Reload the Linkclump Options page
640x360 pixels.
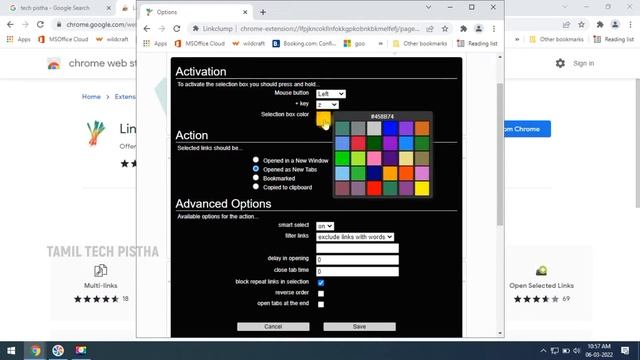coord(176,29)
